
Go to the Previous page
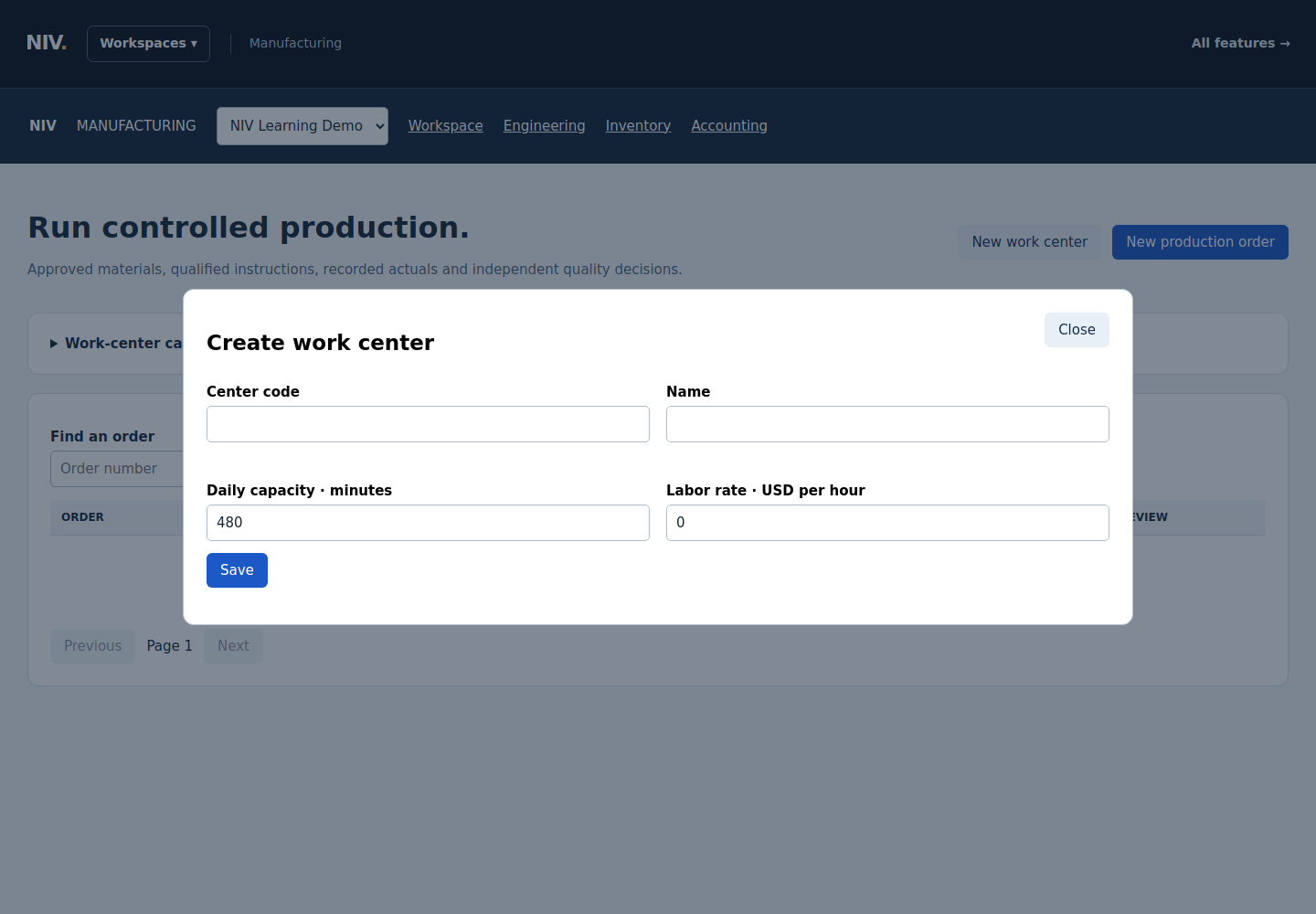[x=92, y=646]
